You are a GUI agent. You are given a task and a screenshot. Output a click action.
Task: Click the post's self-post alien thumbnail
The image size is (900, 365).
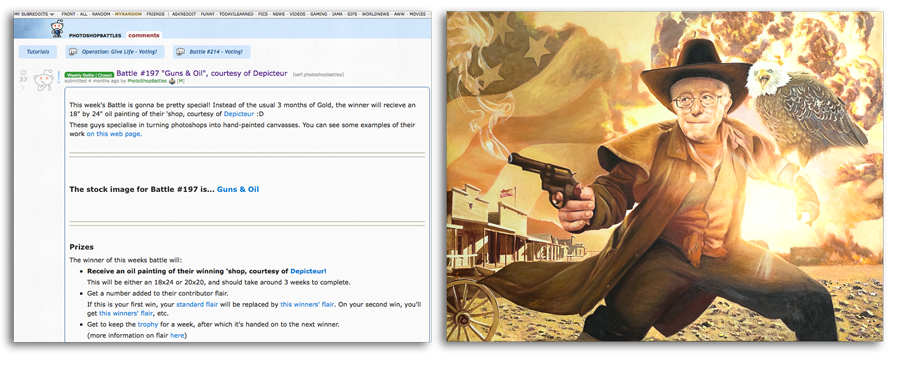pyautogui.click(x=44, y=80)
